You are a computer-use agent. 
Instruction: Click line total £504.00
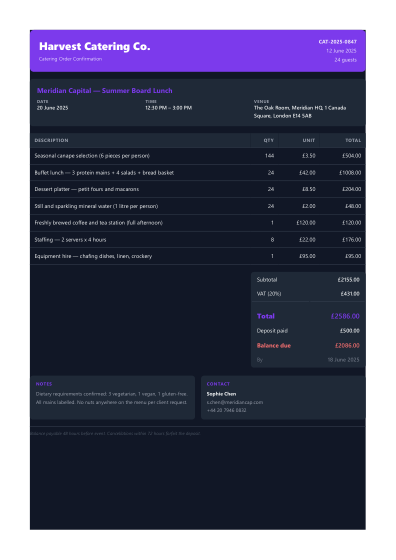point(352,156)
